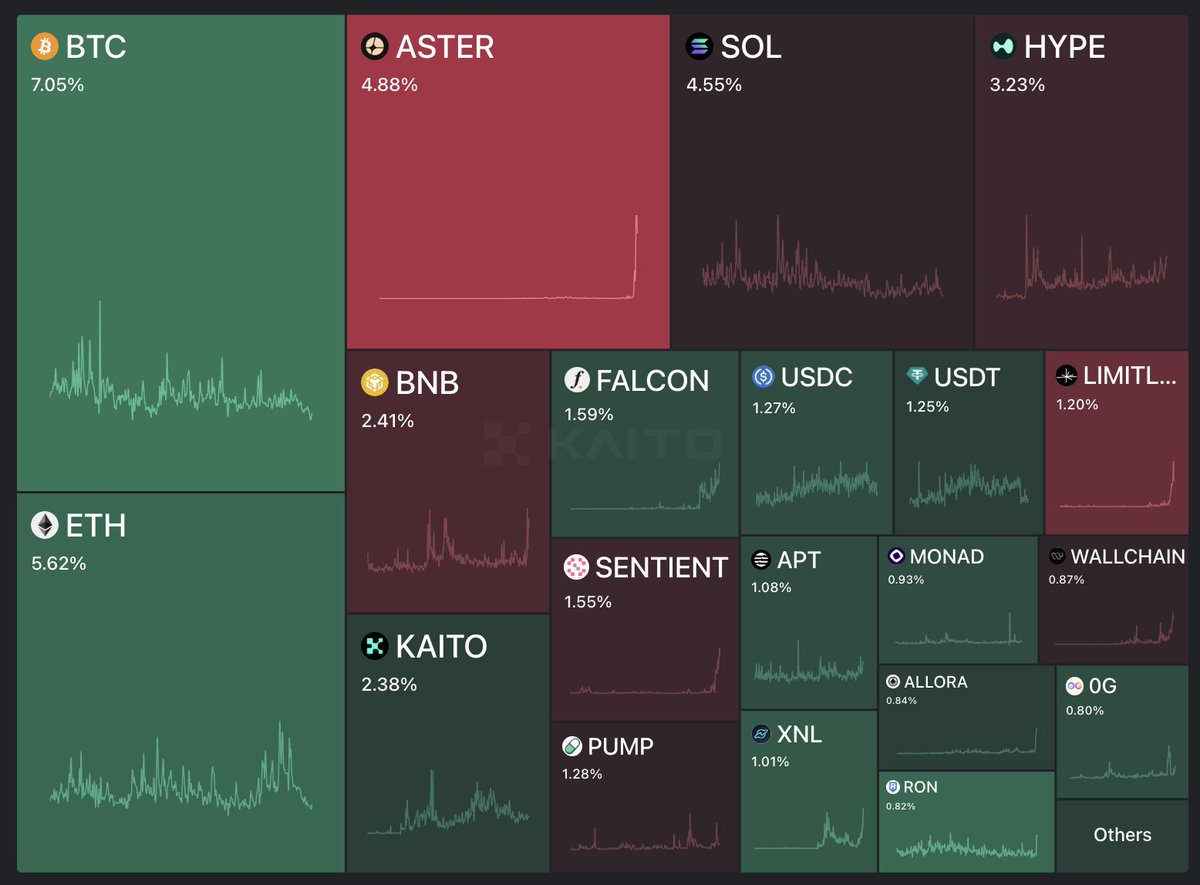Click the BNB logo icon
The width and height of the screenshot is (1200, 885).
click(x=375, y=382)
